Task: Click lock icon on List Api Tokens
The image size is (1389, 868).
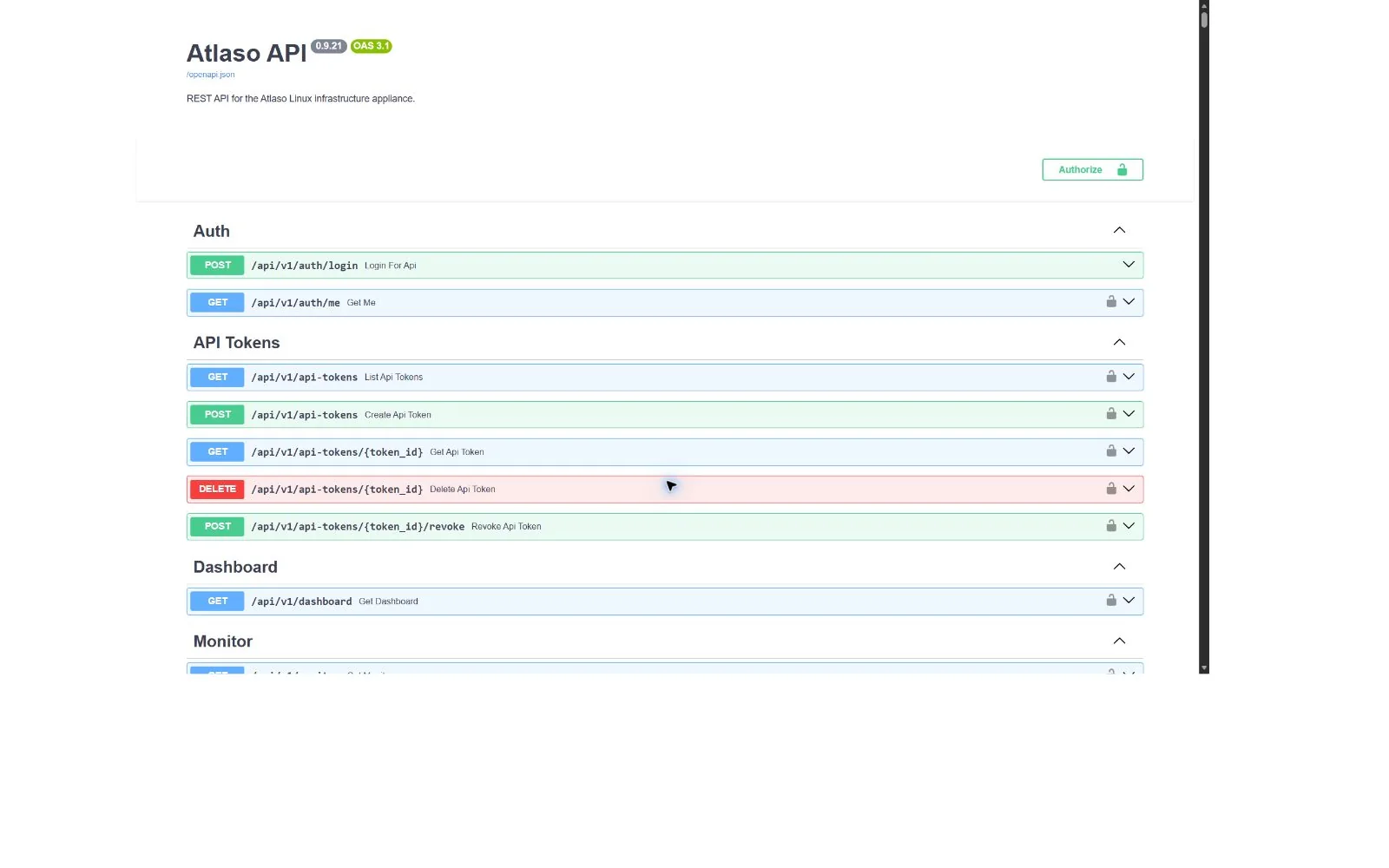Action: pos(1111,376)
